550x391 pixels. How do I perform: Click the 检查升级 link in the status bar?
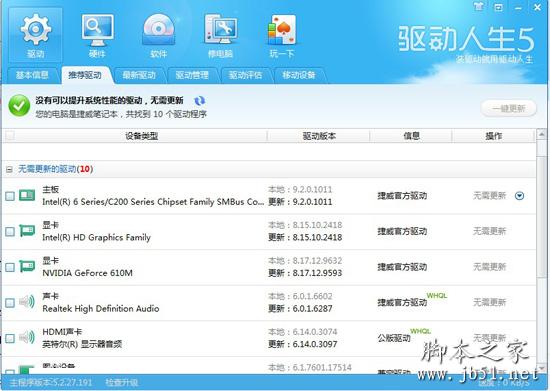click(122, 383)
